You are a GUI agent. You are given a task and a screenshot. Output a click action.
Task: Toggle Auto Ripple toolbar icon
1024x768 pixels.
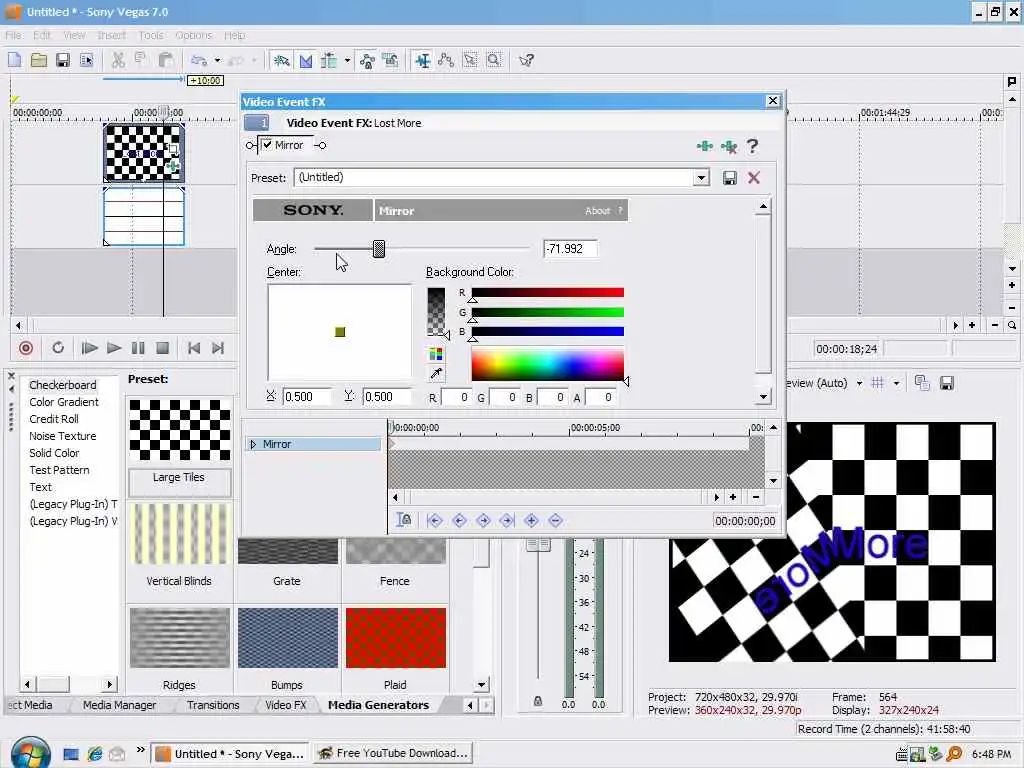coord(329,61)
